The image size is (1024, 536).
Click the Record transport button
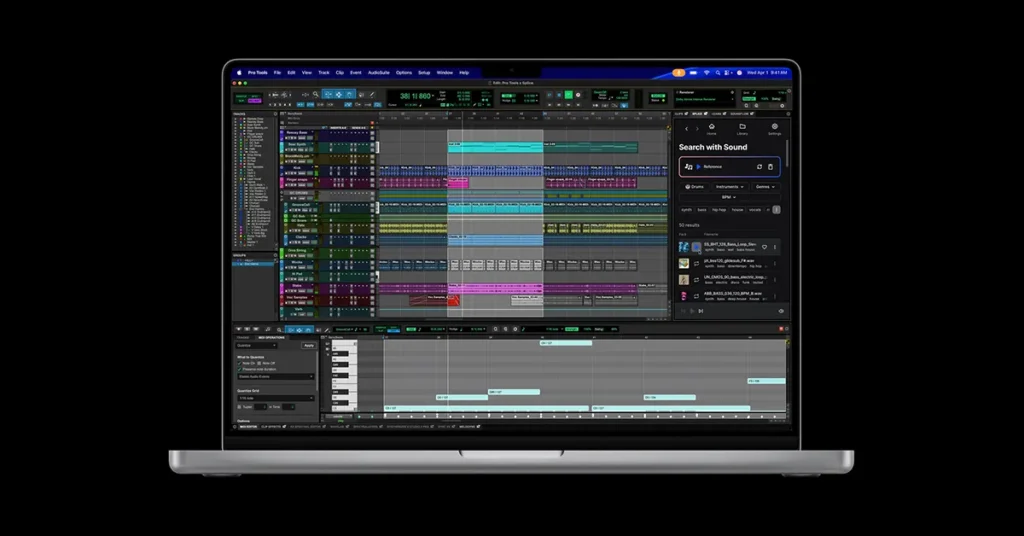point(580,95)
